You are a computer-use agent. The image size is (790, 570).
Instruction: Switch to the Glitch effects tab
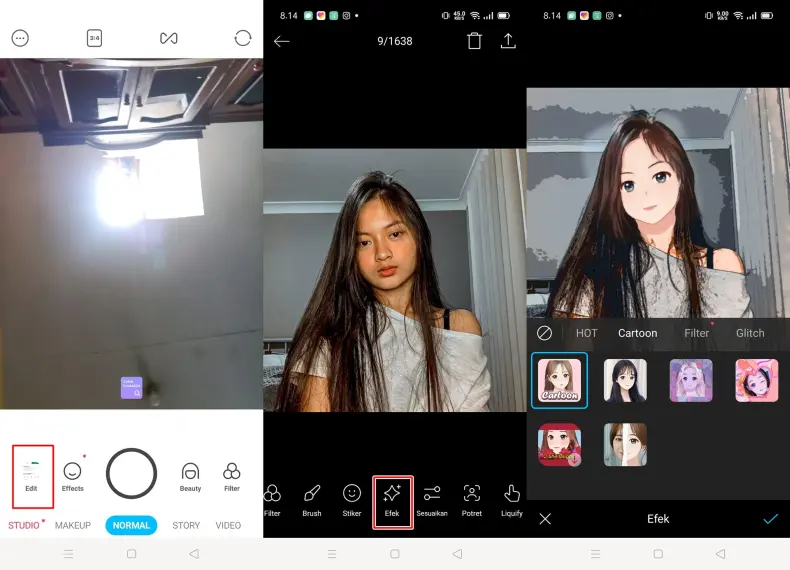click(x=750, y=333)
